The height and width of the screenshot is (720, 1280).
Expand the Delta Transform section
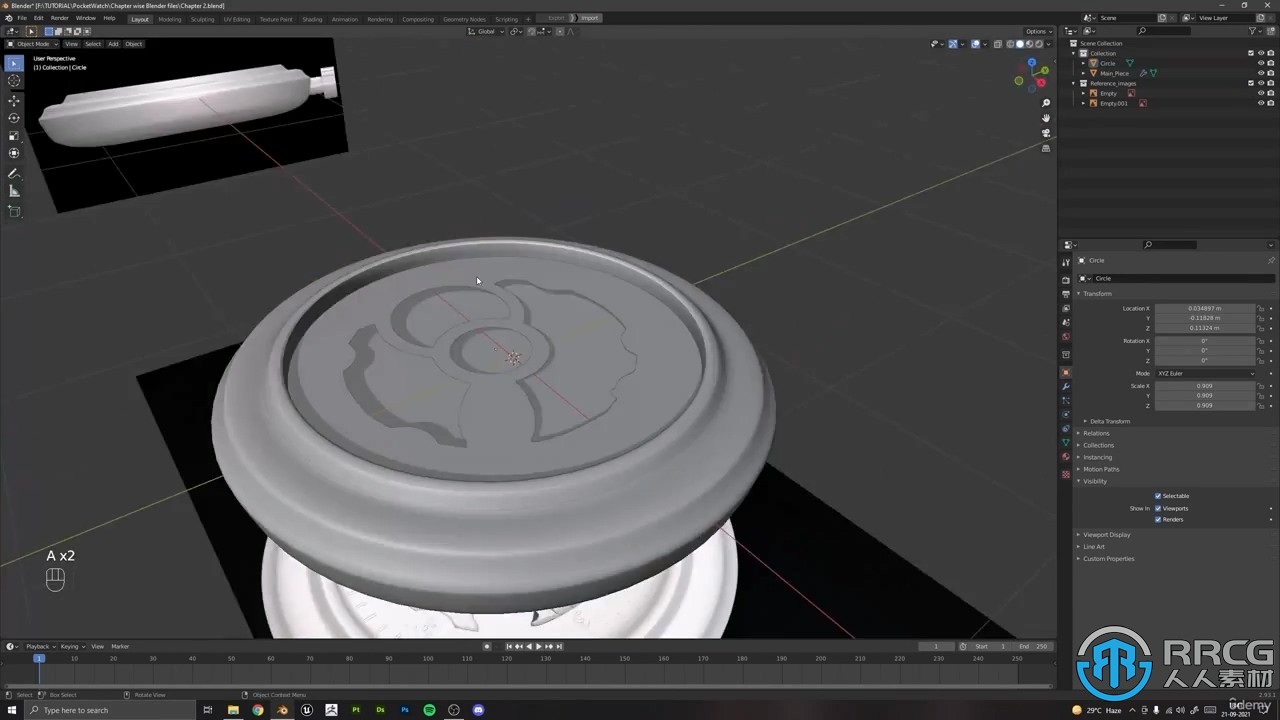point(1108,421)
